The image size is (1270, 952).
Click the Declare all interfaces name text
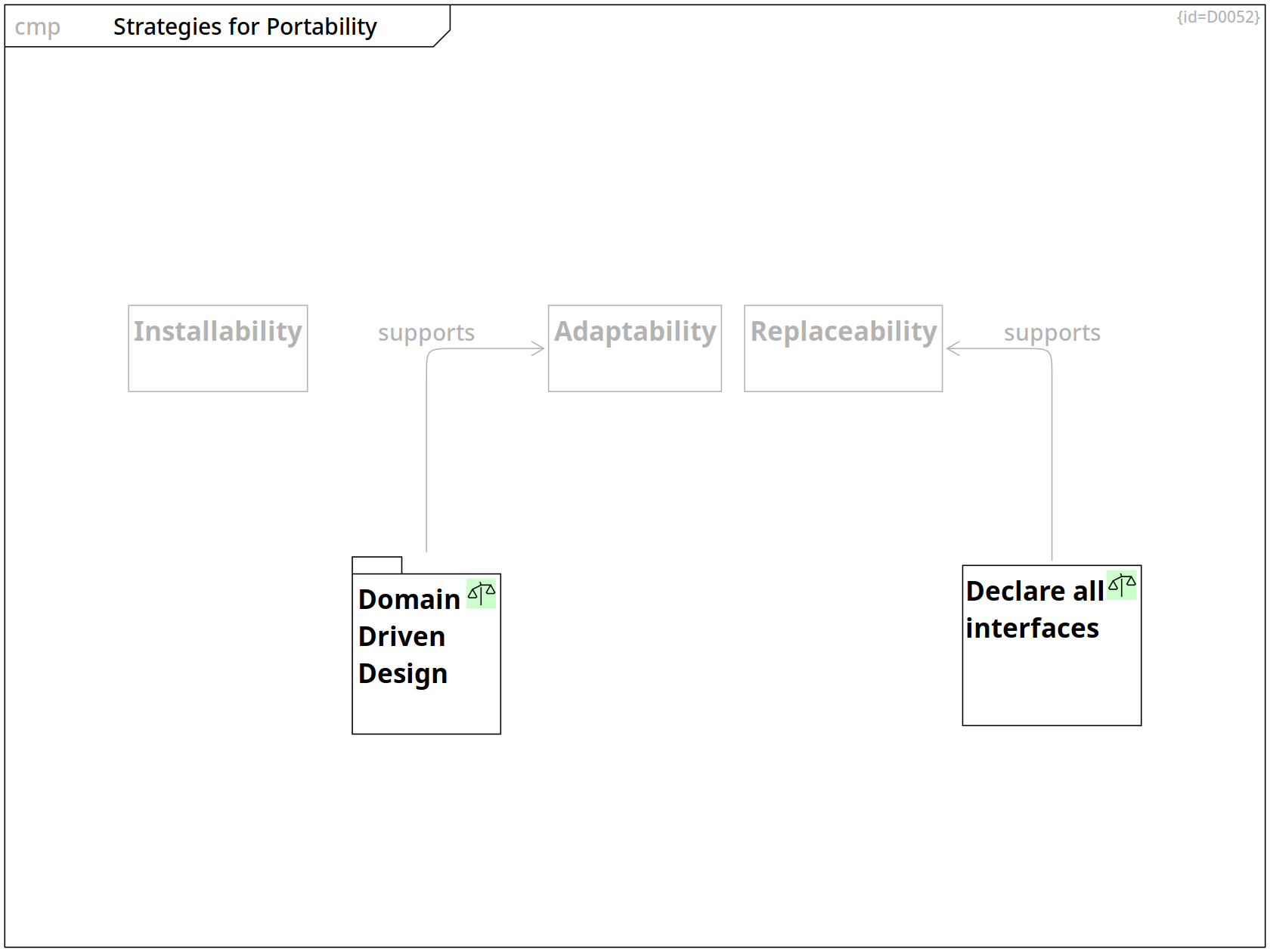[1033, 609]
